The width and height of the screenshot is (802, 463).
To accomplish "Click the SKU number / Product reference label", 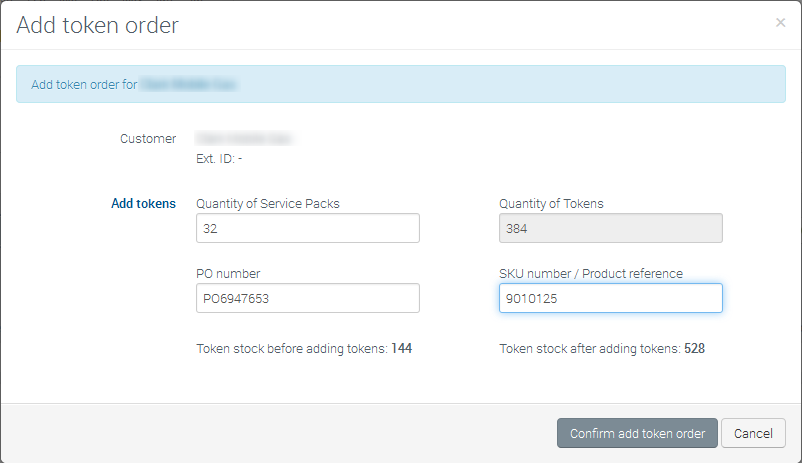I will pyautogui.click(x=590, y=274).
